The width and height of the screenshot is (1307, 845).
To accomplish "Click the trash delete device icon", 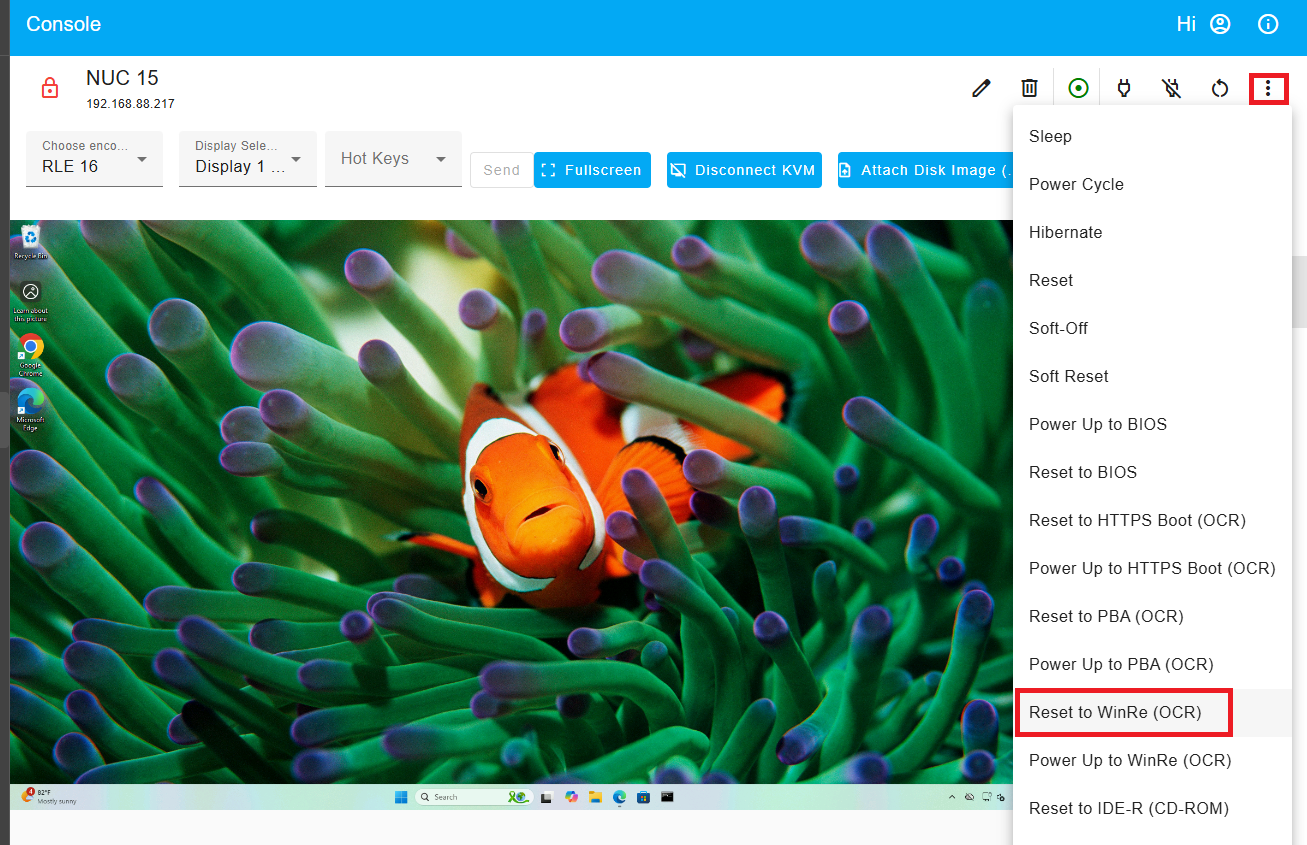I will click(x=1029, y=88).
